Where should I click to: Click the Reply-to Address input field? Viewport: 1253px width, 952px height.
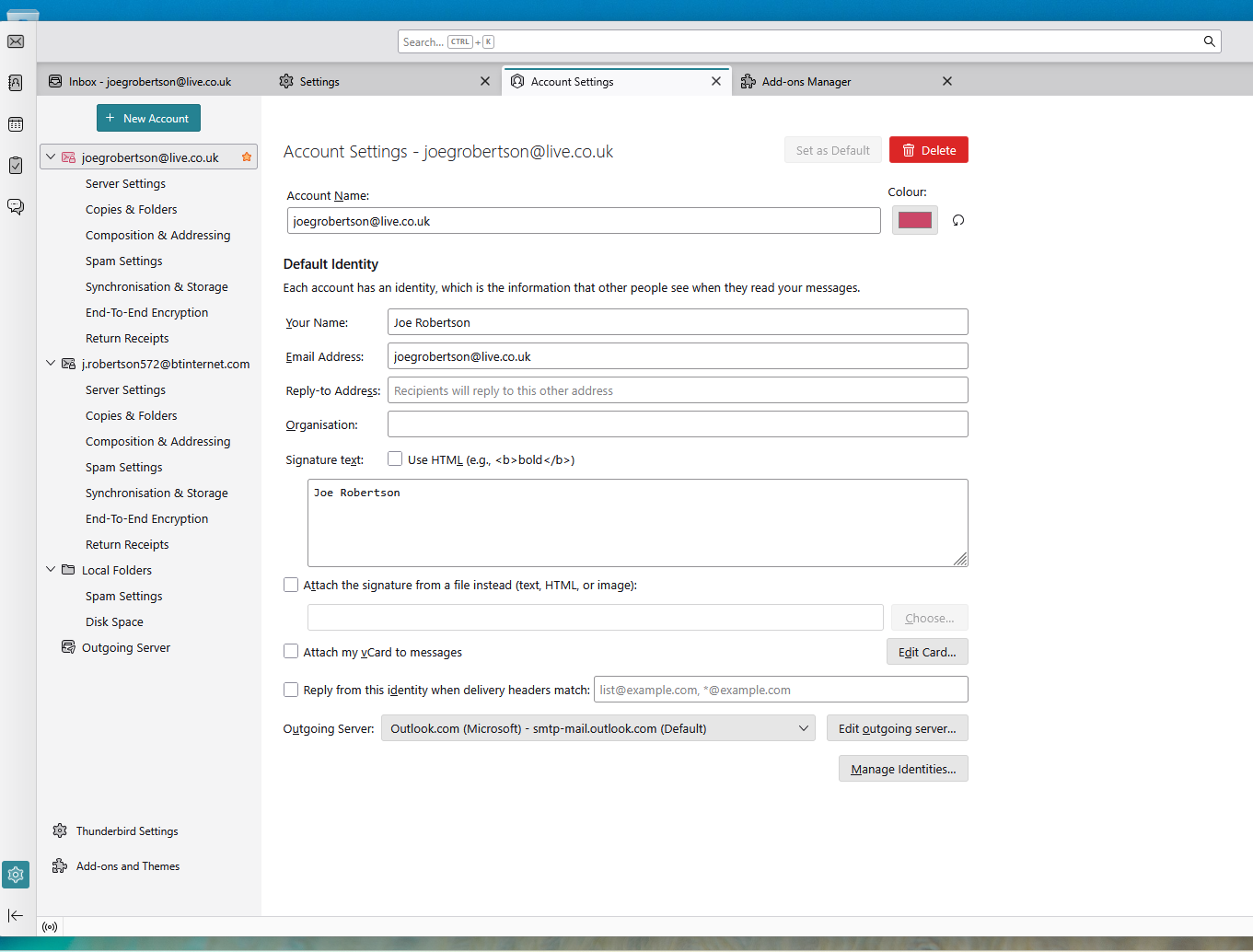pos(677,390)
